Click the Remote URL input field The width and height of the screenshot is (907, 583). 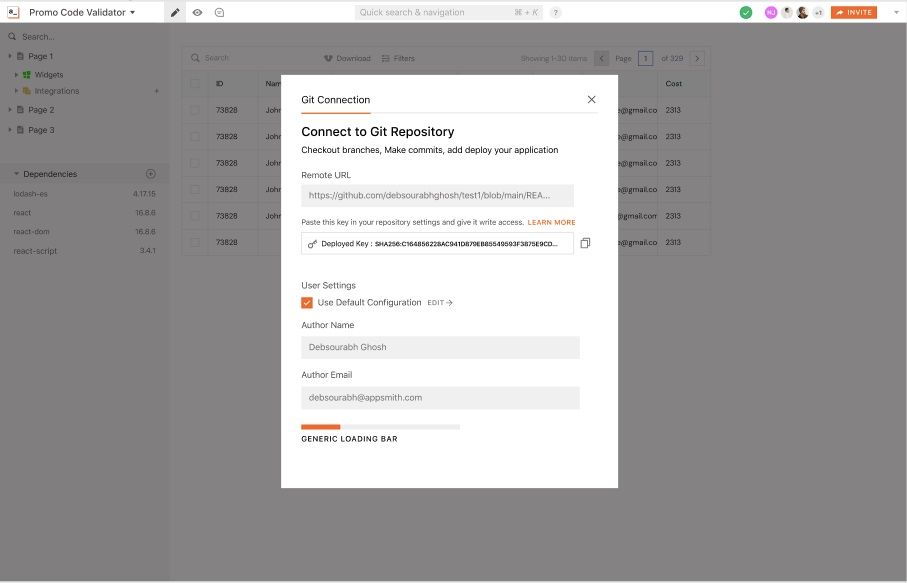[437, 195]
